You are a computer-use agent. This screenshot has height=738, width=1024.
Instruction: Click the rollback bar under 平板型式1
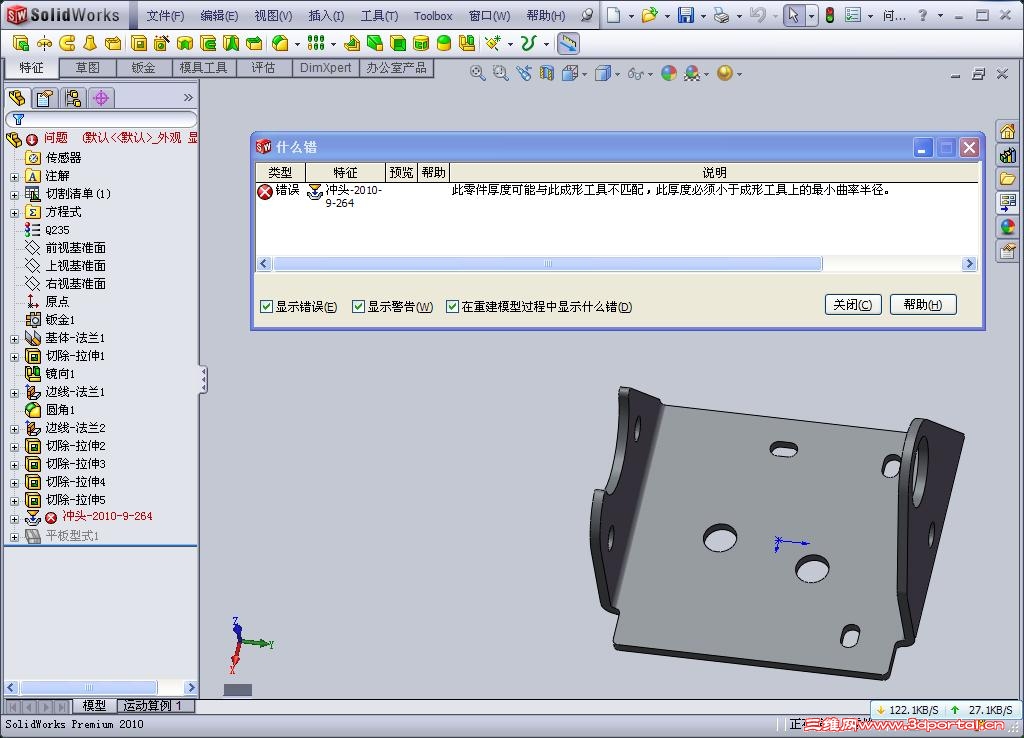pyautogui.click(x=101, y=545)
